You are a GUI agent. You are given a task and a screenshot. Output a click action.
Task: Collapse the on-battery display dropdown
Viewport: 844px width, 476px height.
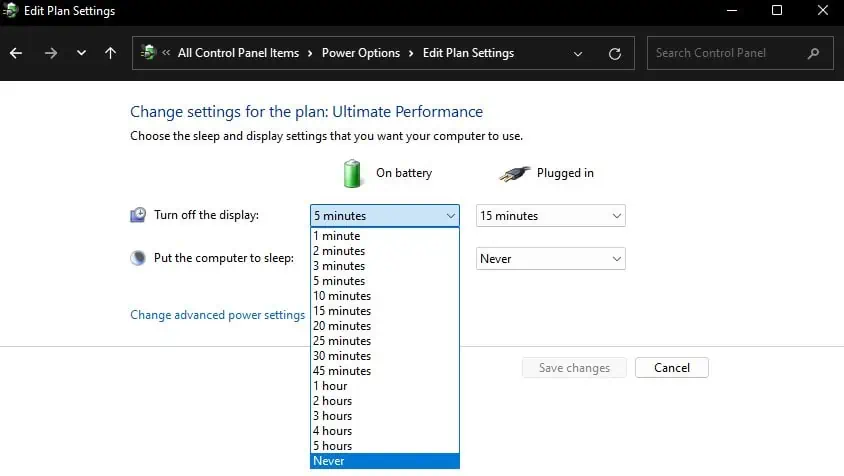[x=385, y=215]
